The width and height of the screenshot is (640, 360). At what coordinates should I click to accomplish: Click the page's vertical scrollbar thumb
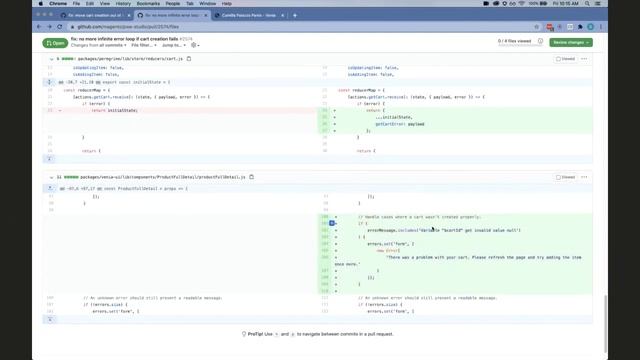pyautogui.click(x=605, y=324)
